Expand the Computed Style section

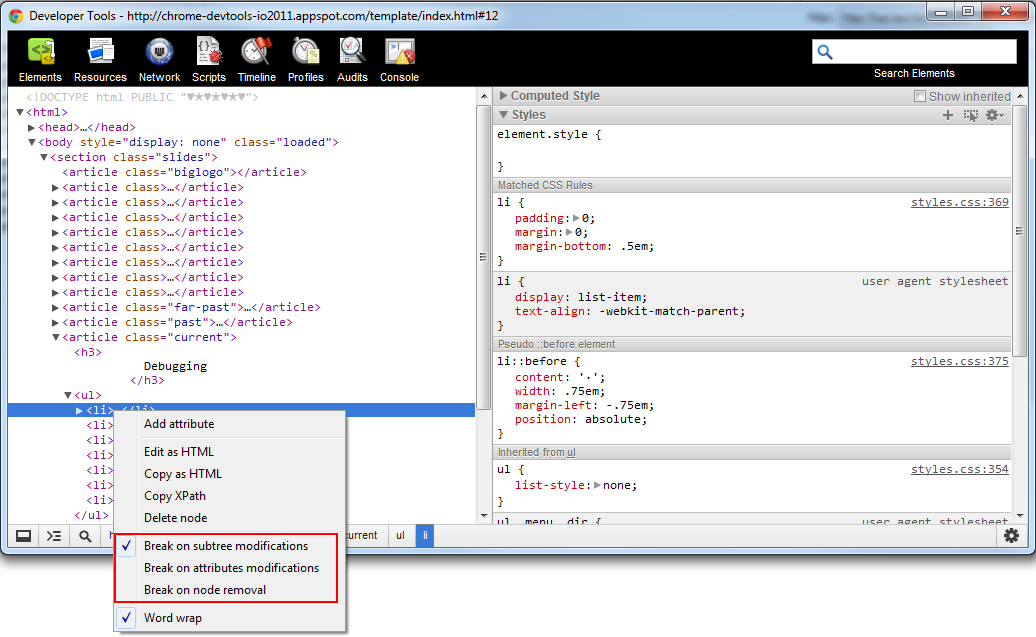[503, 96]
